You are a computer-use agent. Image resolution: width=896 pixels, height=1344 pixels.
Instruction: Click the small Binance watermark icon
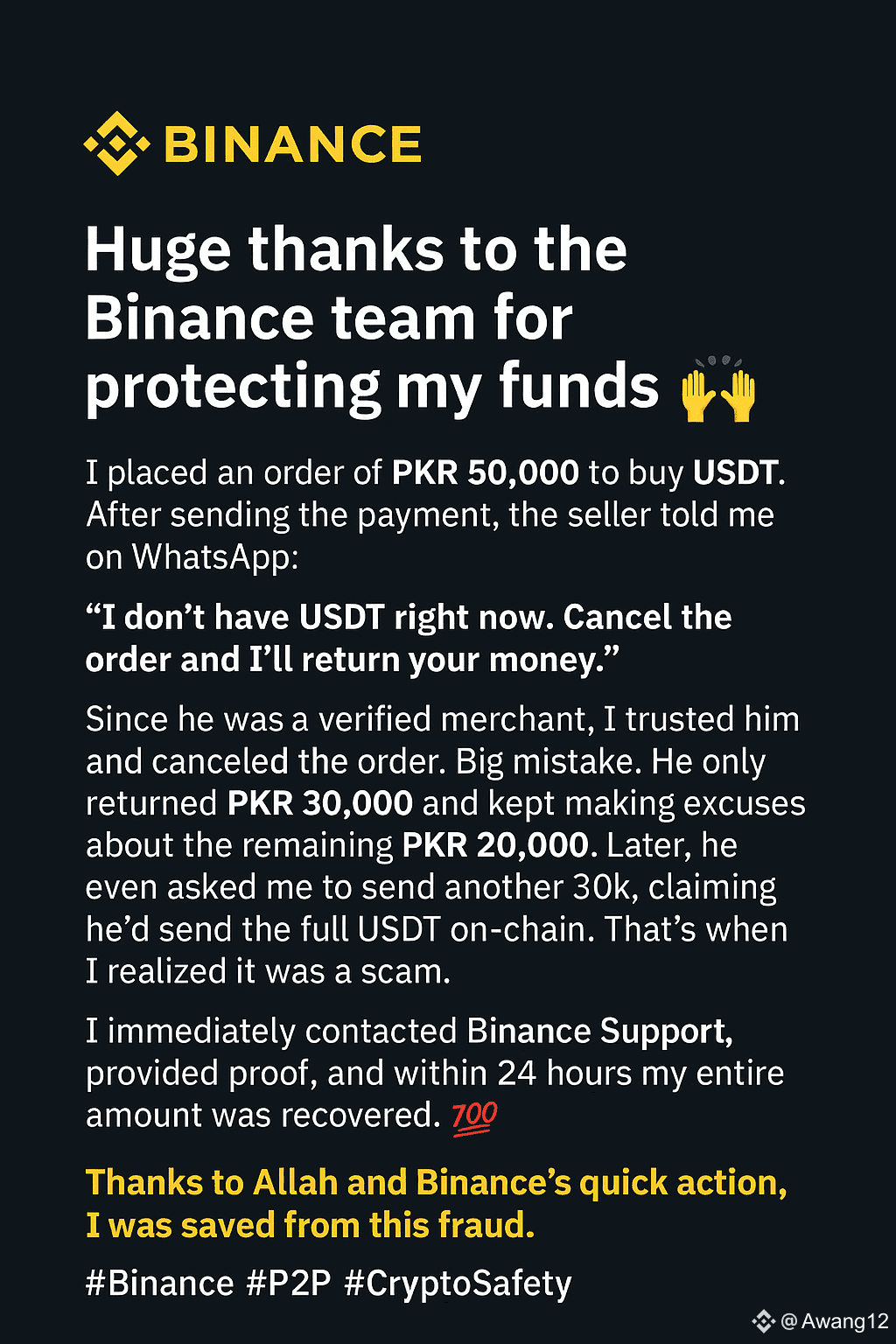coord(764,1320)
